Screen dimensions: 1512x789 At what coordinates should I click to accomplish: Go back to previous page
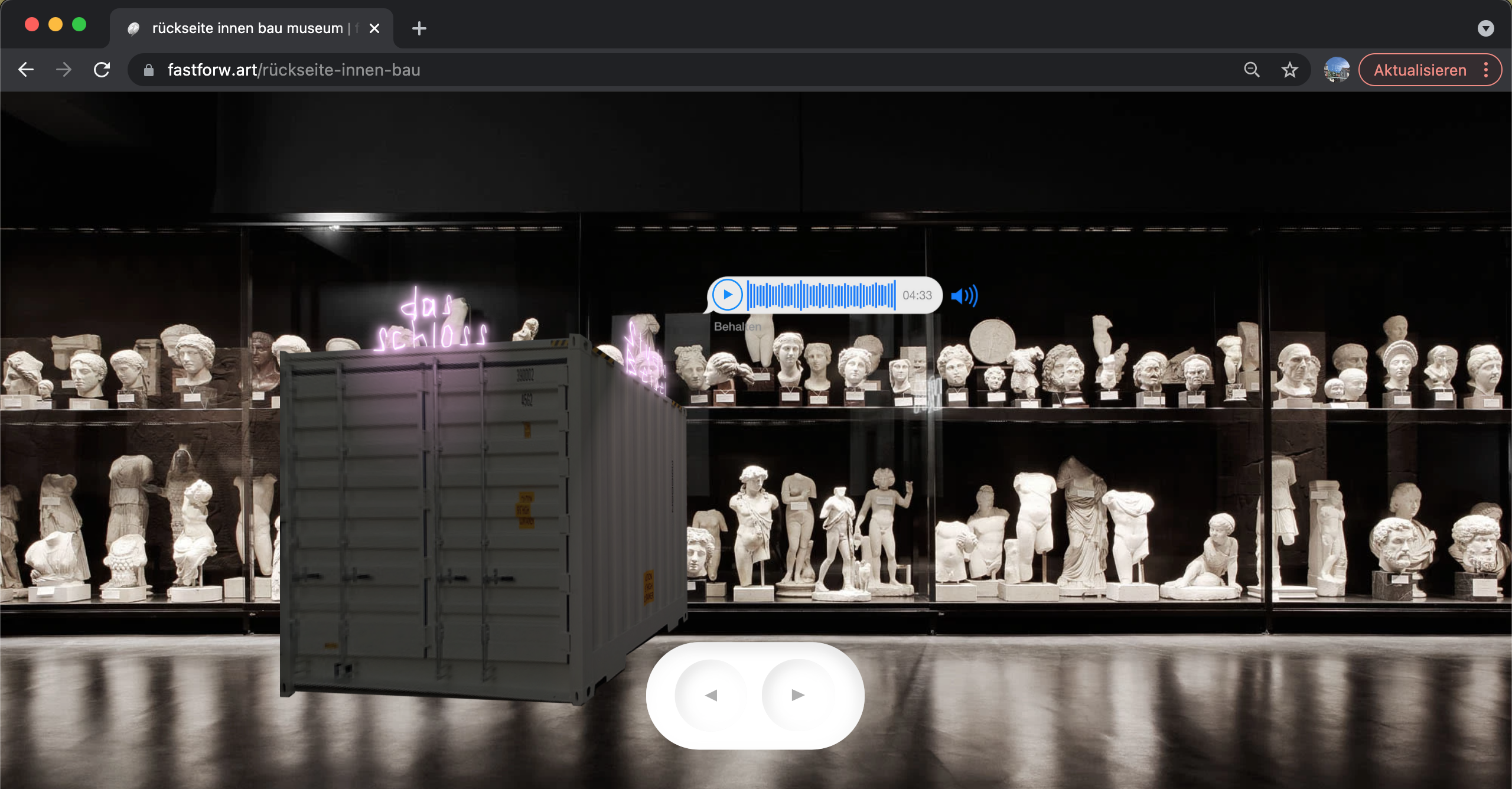[26, 70]
